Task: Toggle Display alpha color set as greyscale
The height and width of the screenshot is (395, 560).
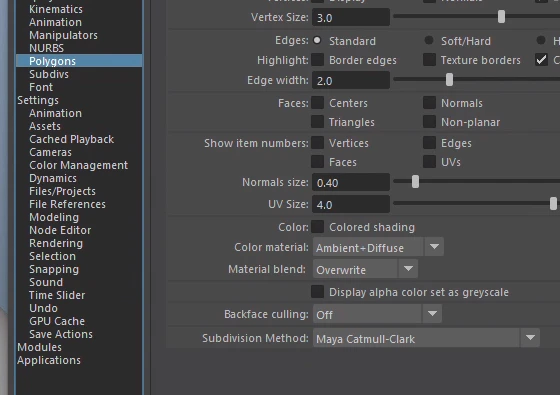Action: [x=318, y=291]
